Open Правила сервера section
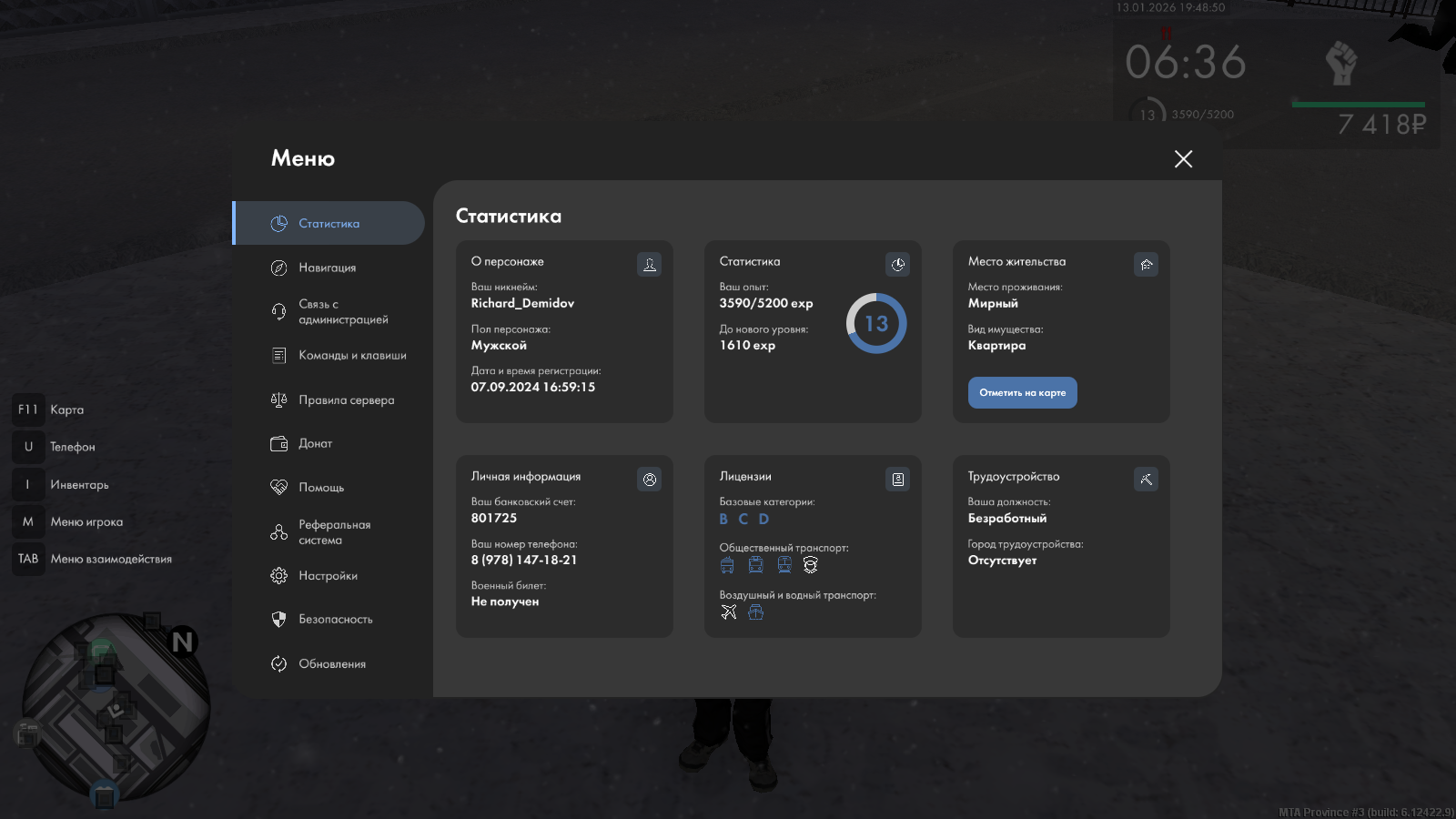Screen dimensions: 1456x819 (x=346, y=400)
